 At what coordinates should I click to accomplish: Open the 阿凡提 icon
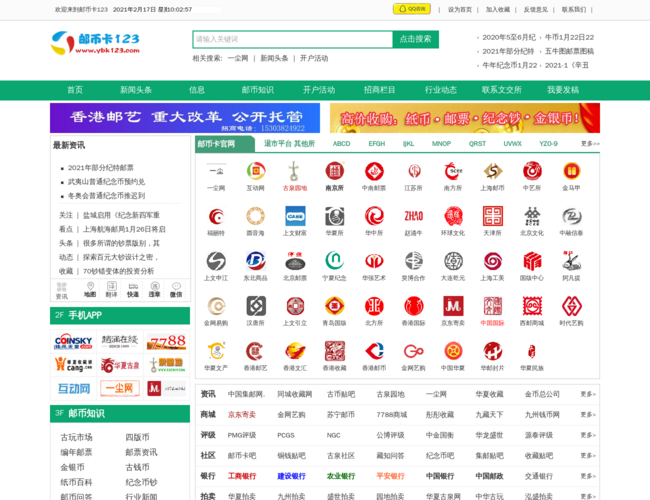(571, 261)
